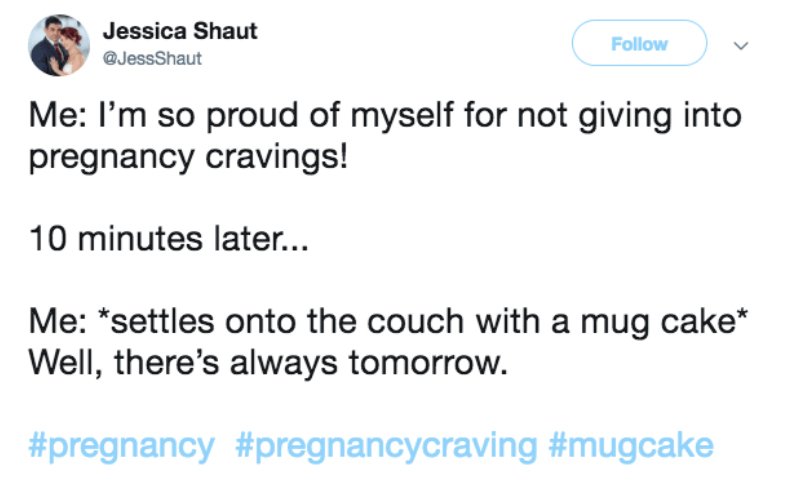
Task: Click the word "couch" in the tweet
Action: coord(415,321)
